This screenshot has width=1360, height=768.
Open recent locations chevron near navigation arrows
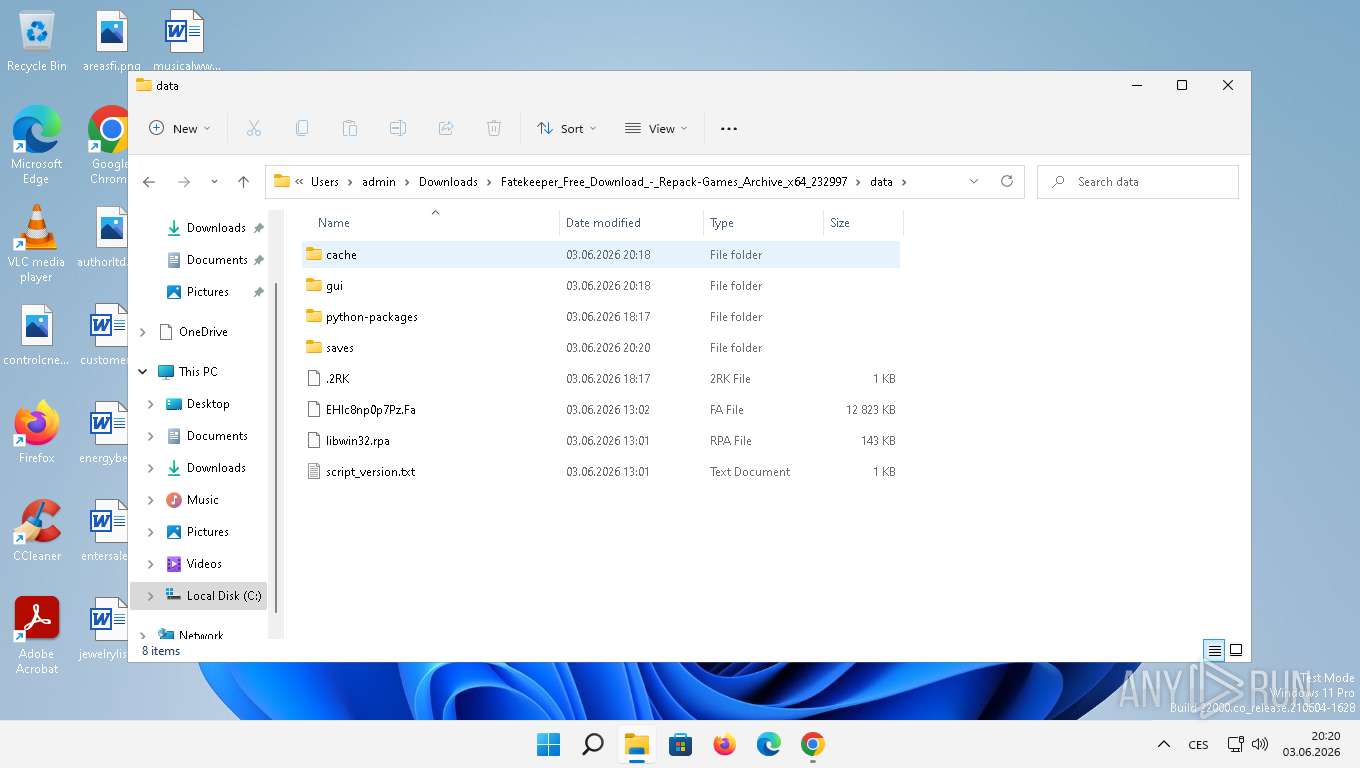pos(214,182)
